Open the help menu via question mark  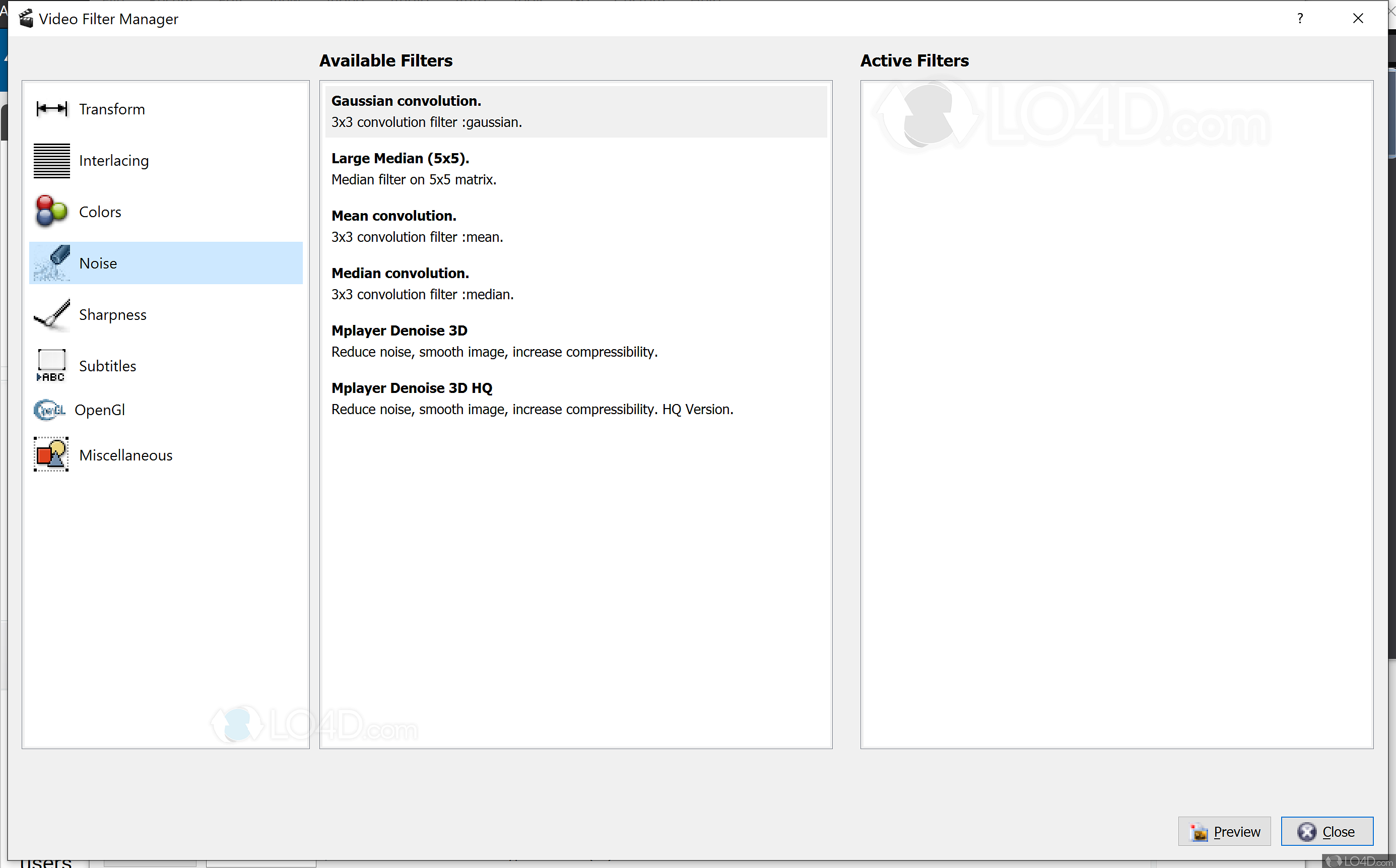1300,18
